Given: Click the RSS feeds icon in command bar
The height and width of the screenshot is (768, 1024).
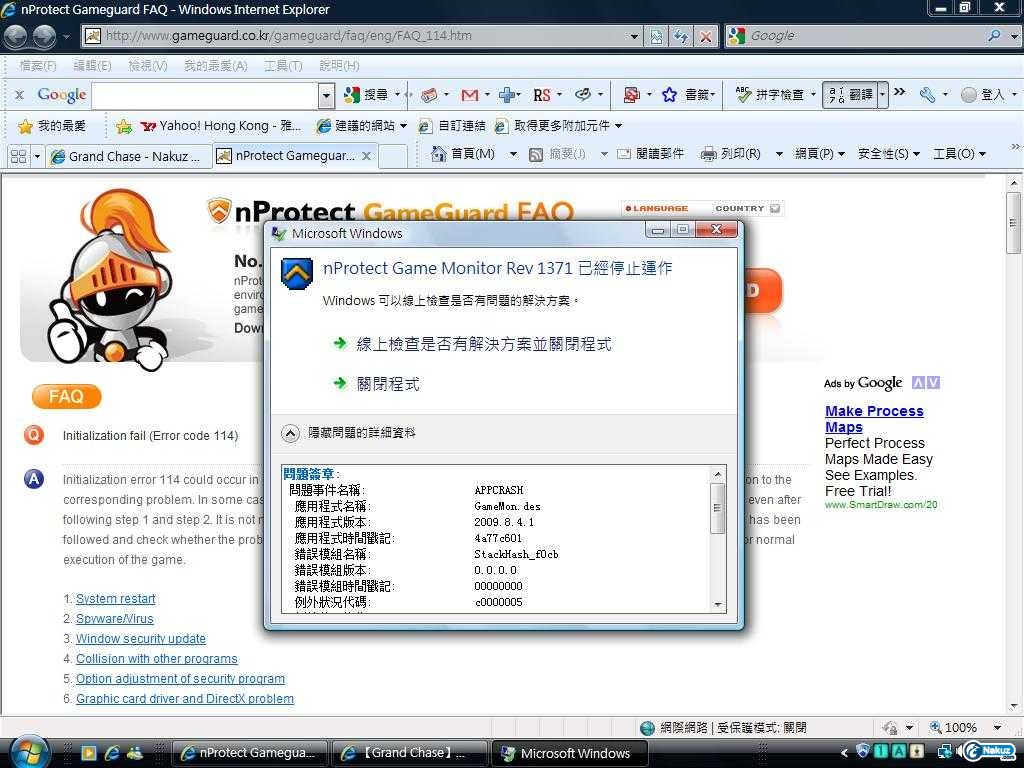Looking at the screenshot, I should [x=536, y=155].
